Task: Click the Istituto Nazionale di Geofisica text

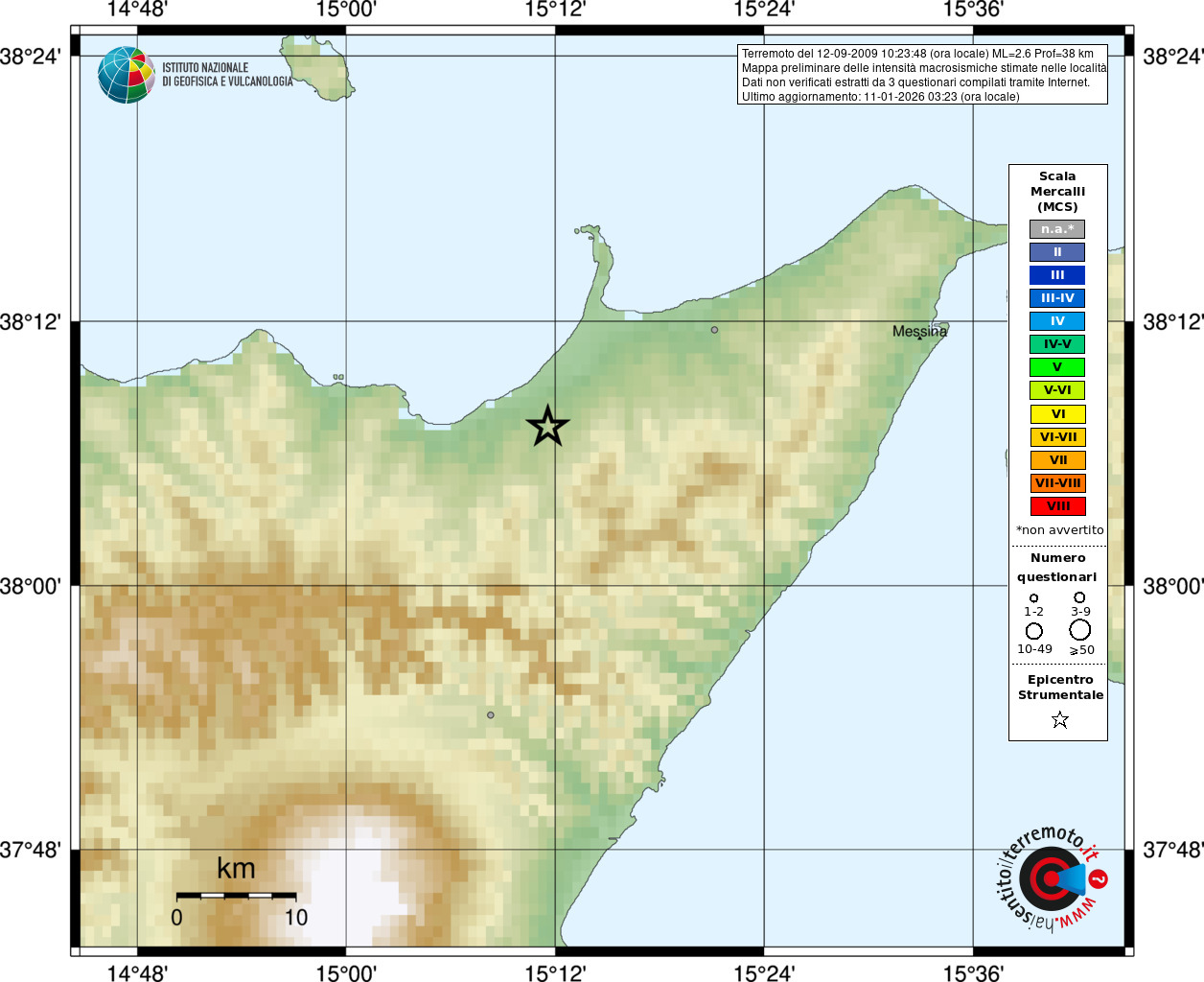Action: pyautogui.click(x=227, y=75)
